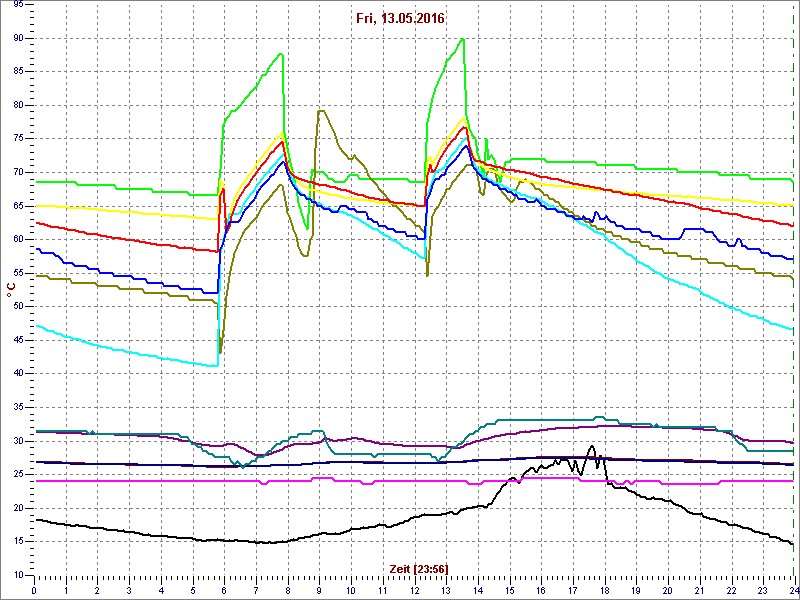800x600 pixels.
Task: Click the "40" value on the temperature axis
Action: pyautogui.click(x=18, y=374)
